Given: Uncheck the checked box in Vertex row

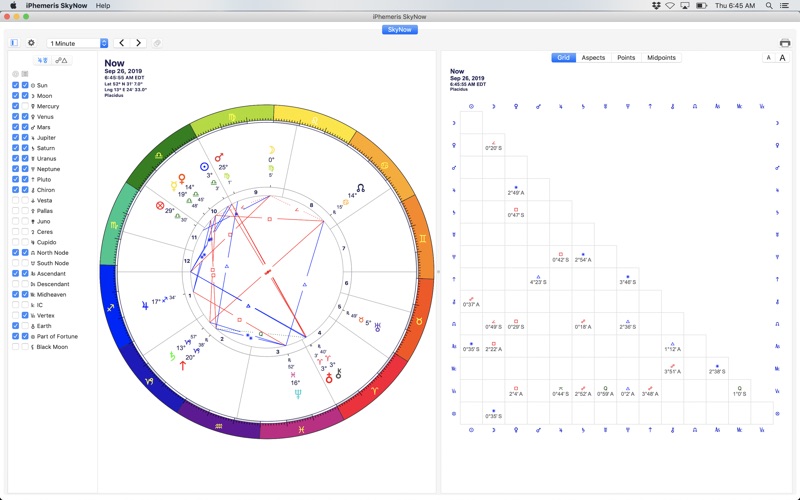Looking at the screenshot, I should click(25, 315).
